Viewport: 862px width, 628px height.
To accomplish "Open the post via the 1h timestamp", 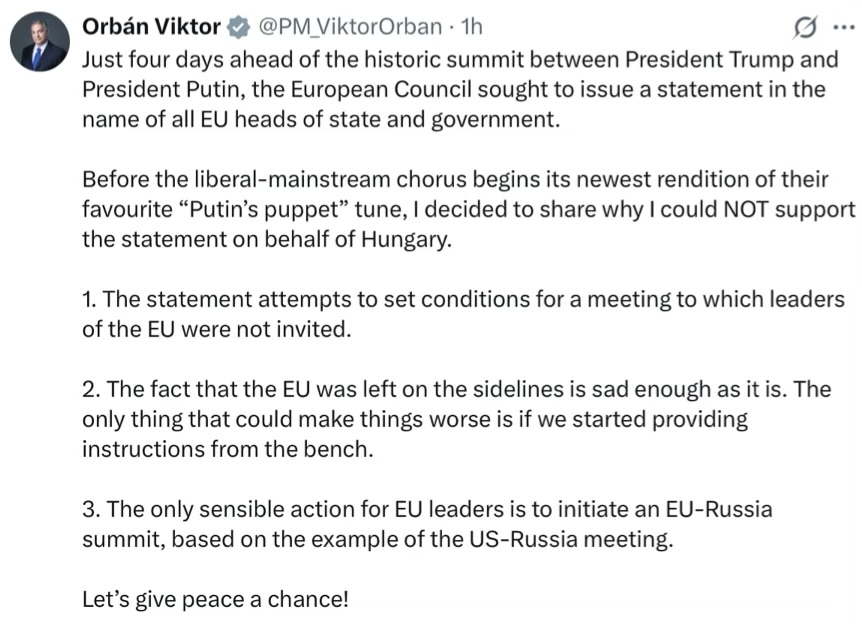I will tap(471, 26).
